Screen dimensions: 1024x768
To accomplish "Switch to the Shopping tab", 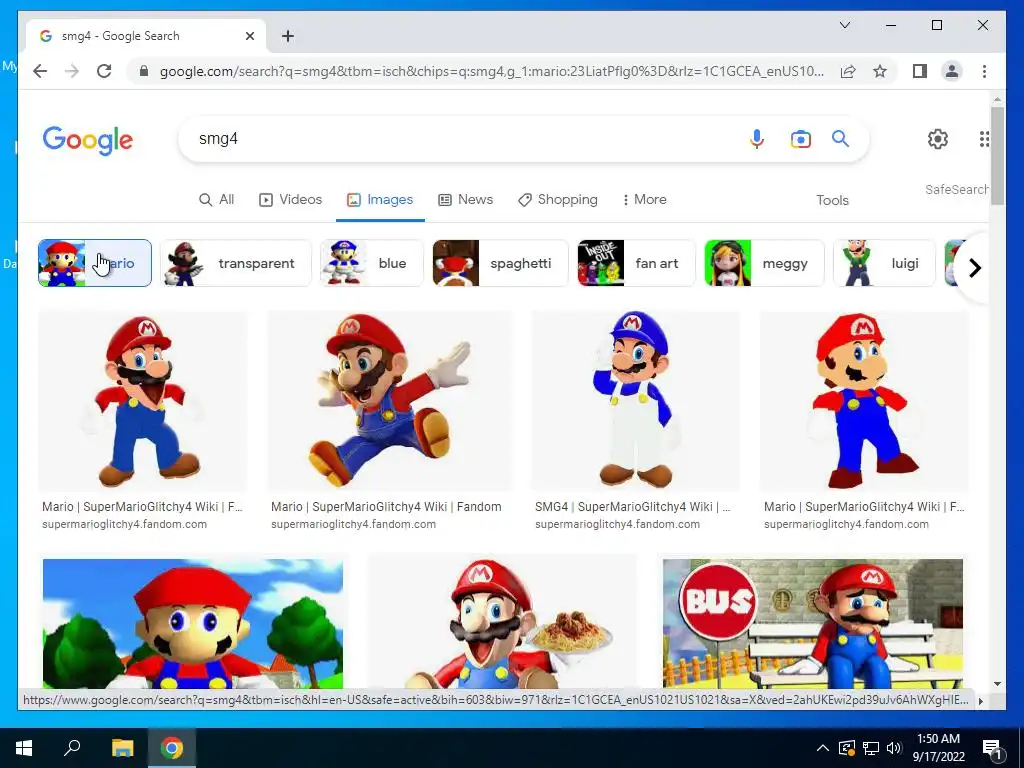I will 558,200.
